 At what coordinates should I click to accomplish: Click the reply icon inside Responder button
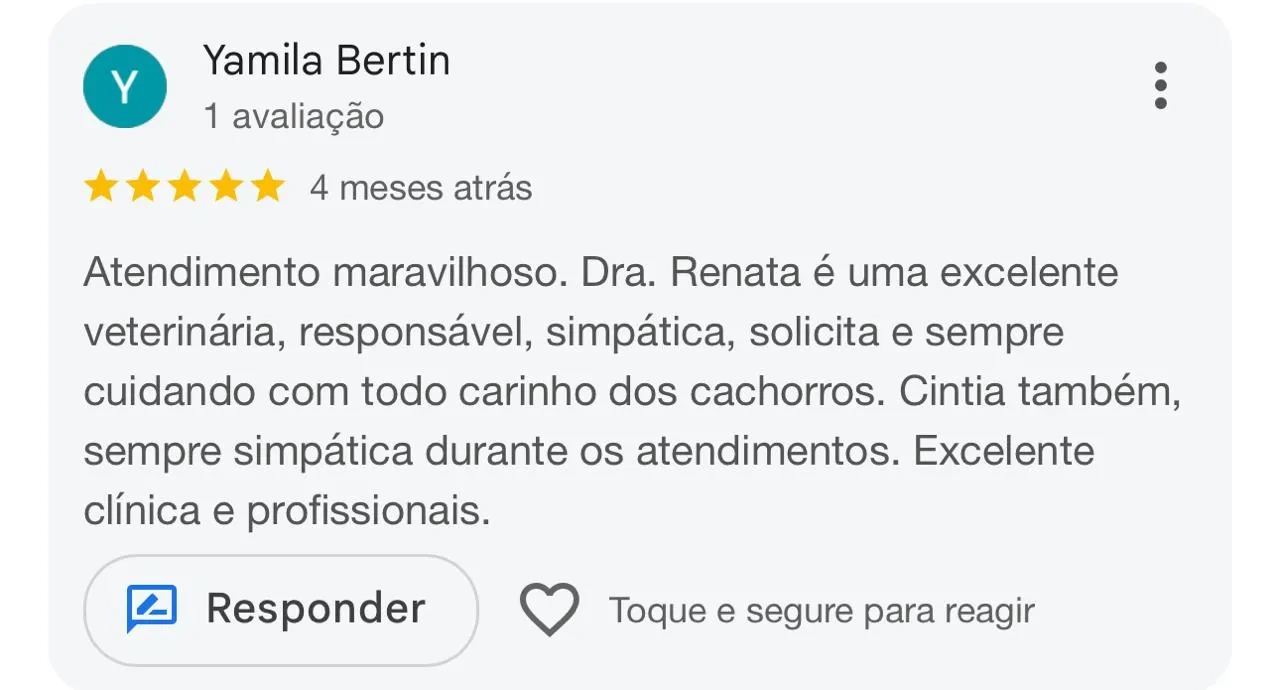coord(152,609)
